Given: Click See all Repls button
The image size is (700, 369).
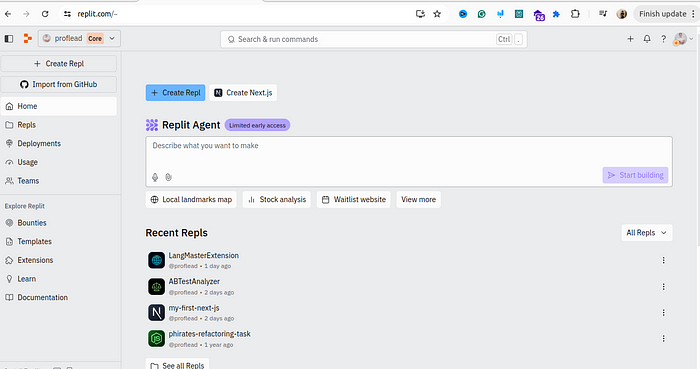Looking at the screenshot, I should [177, 364].
